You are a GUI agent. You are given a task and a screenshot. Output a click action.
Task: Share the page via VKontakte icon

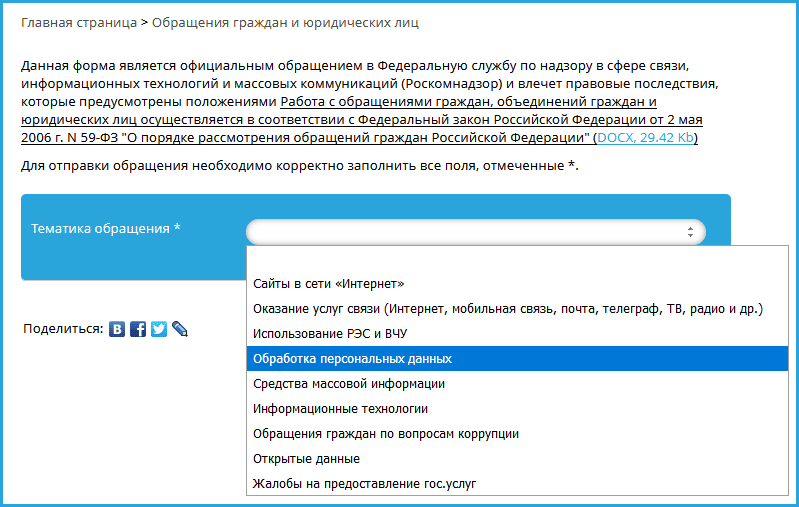pyautogui.click(x=117, y=329)
